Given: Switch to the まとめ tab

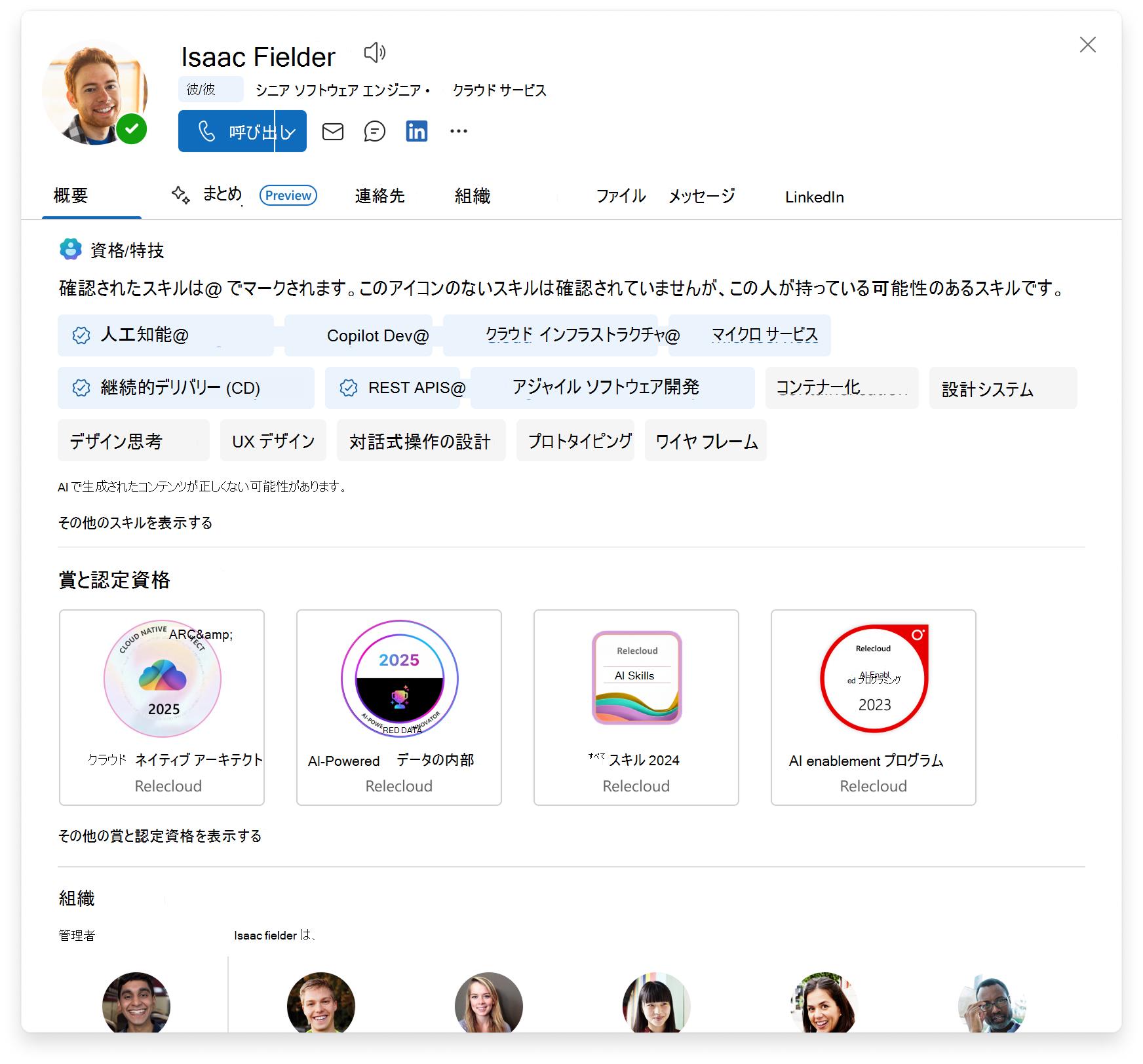Looking at the screenshot, I should click(222, 194).
